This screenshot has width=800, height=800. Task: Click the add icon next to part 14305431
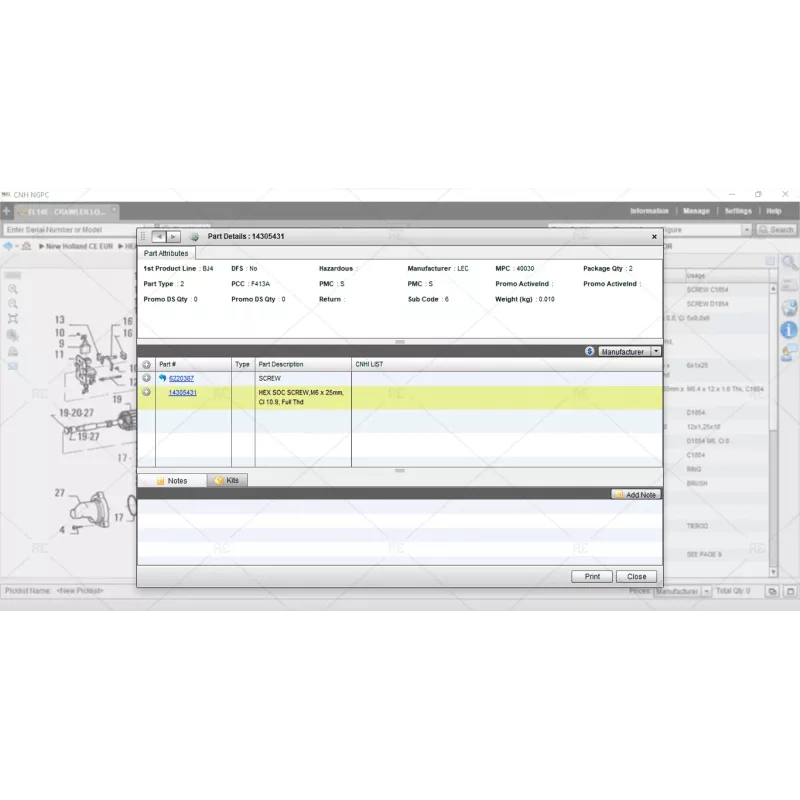(147, 393)
